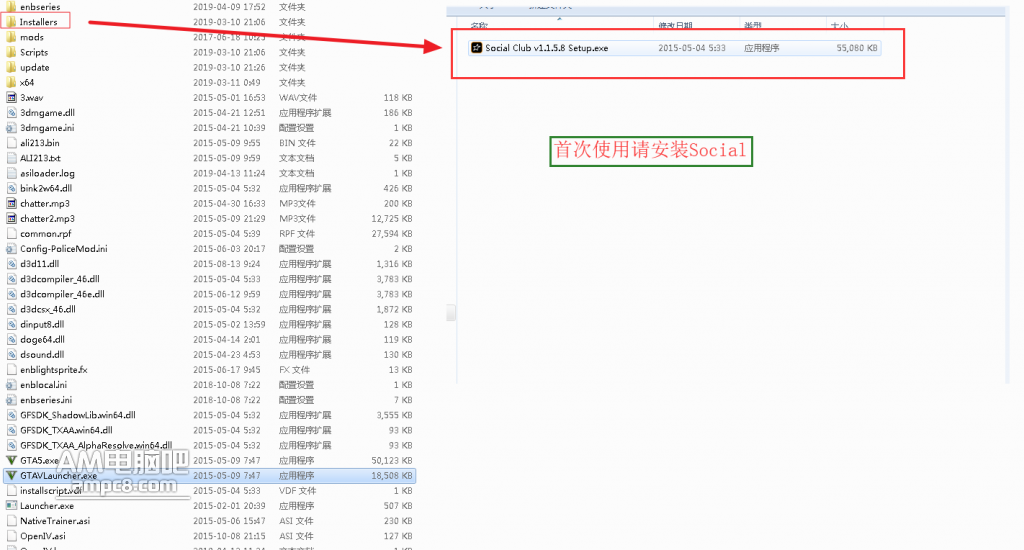Click the Social Club Setup.exe icon
Image resolution: width=1024 pixels, height=550 pixels.
(477, 48)
